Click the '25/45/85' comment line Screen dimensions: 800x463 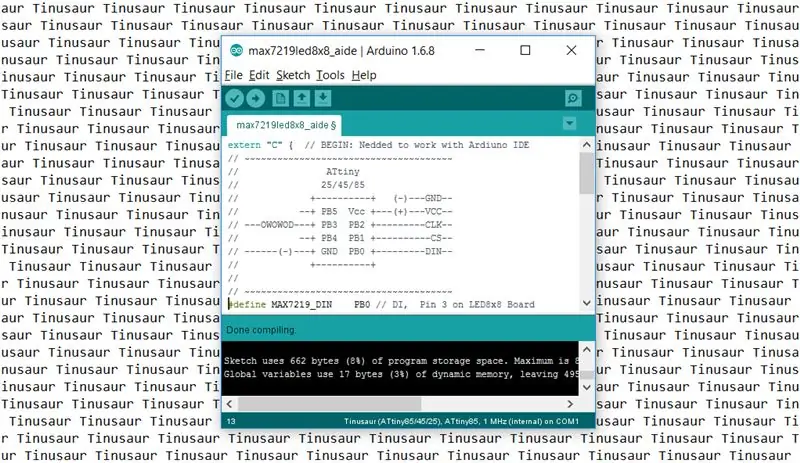tap(296, 185)
